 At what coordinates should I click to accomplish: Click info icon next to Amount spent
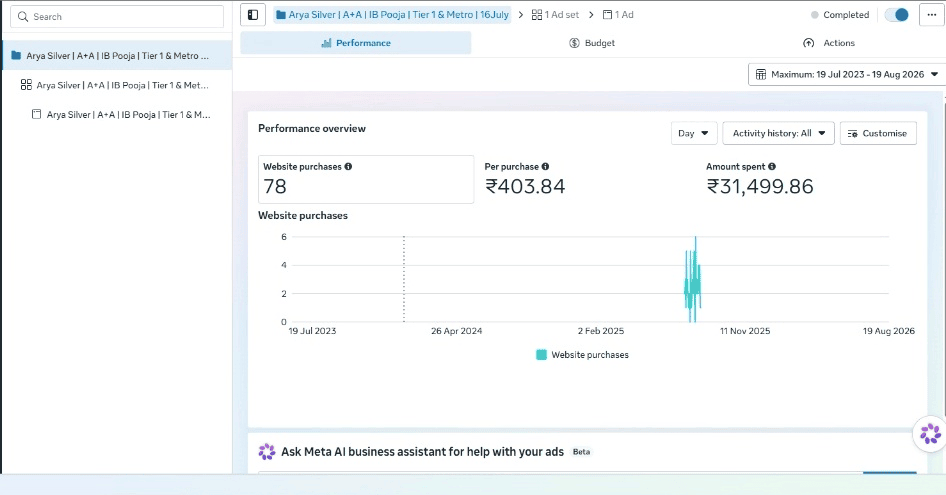click(772, 167)
